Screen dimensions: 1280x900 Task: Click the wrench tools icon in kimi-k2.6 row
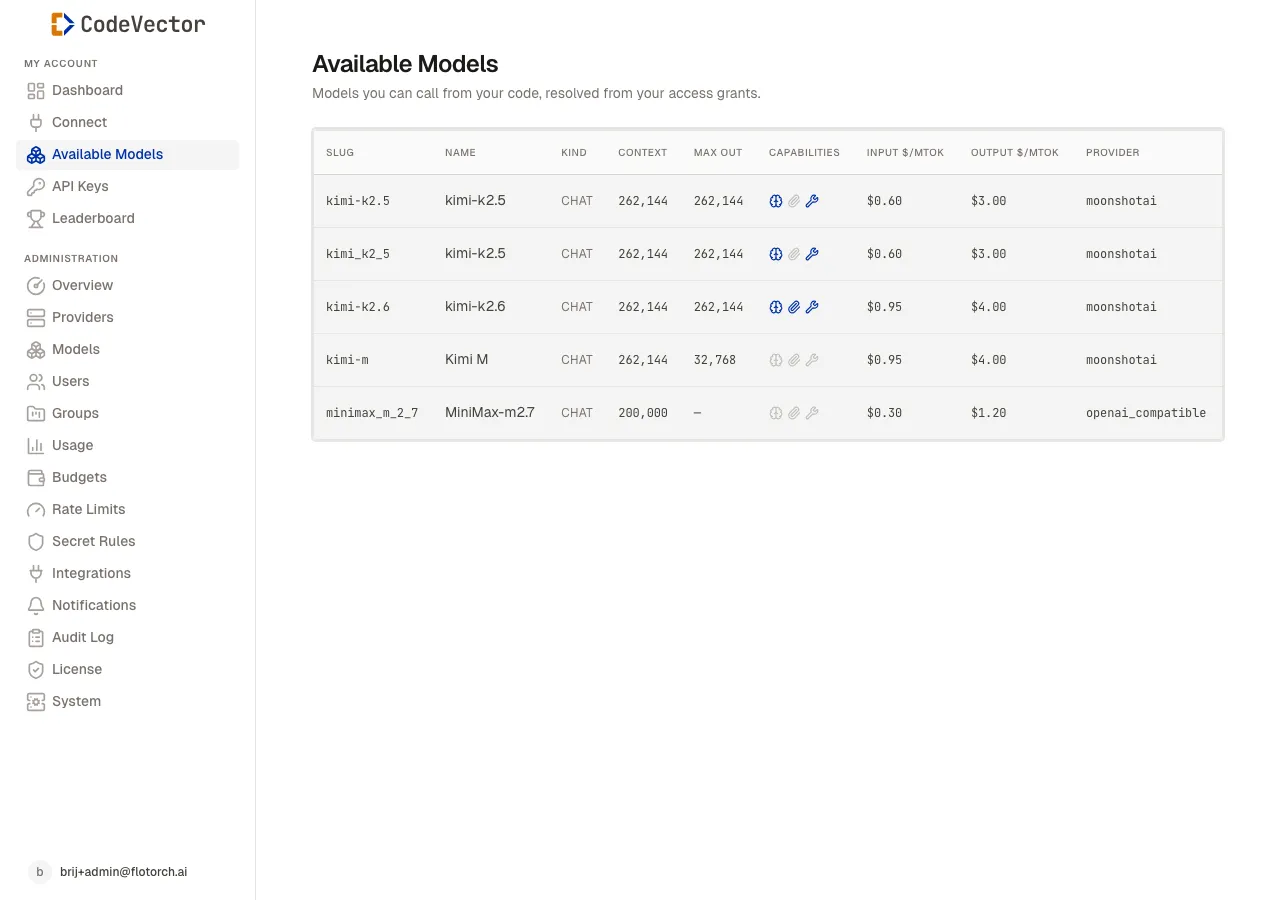pos(812,307)
